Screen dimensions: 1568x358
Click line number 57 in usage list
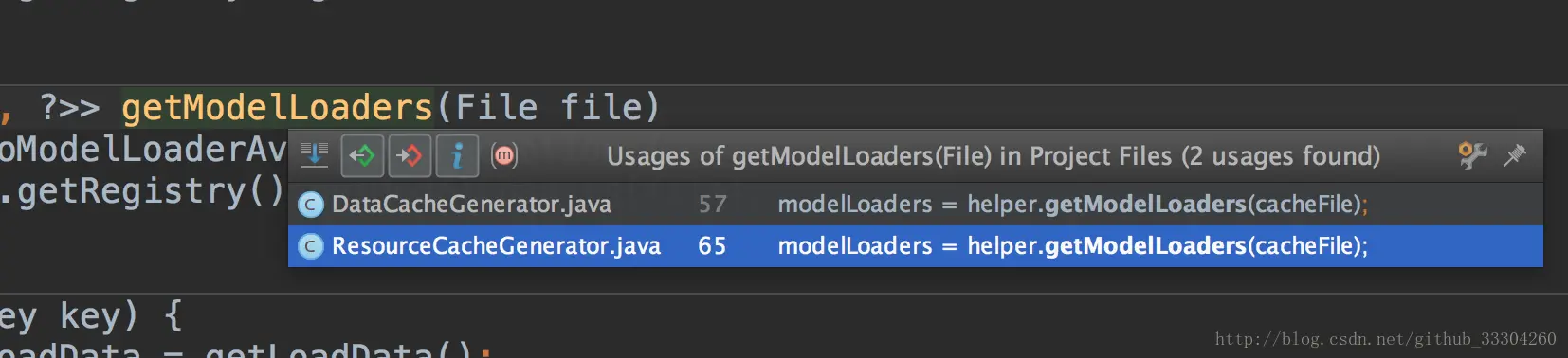[x=712, y=205]
